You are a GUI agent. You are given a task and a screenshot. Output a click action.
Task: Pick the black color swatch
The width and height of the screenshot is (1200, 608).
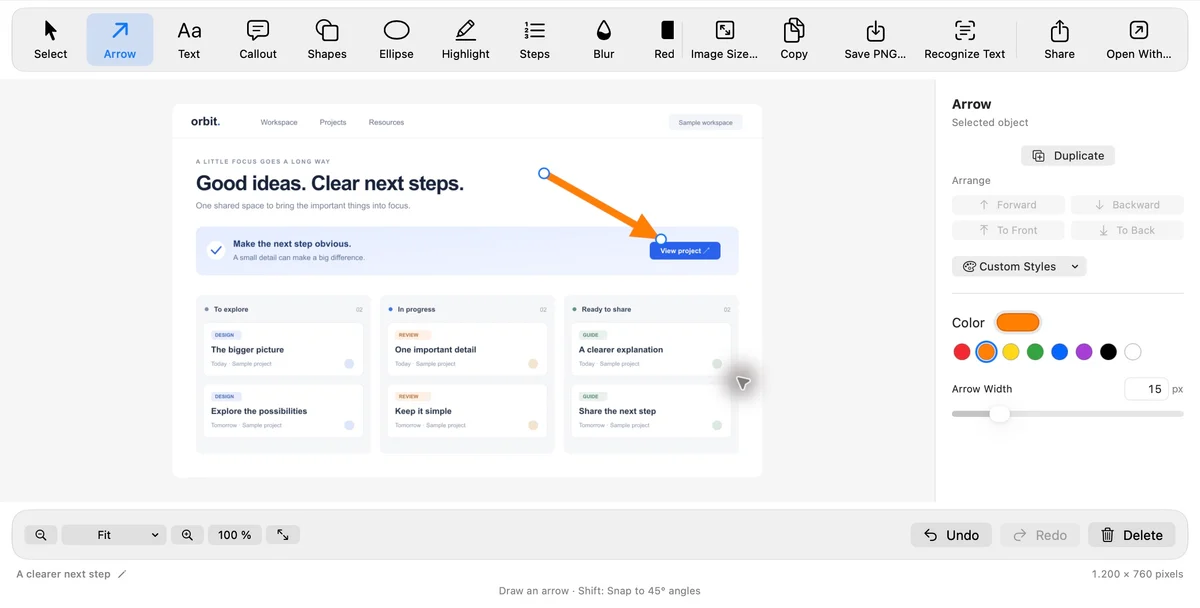tap(1108, 352)
